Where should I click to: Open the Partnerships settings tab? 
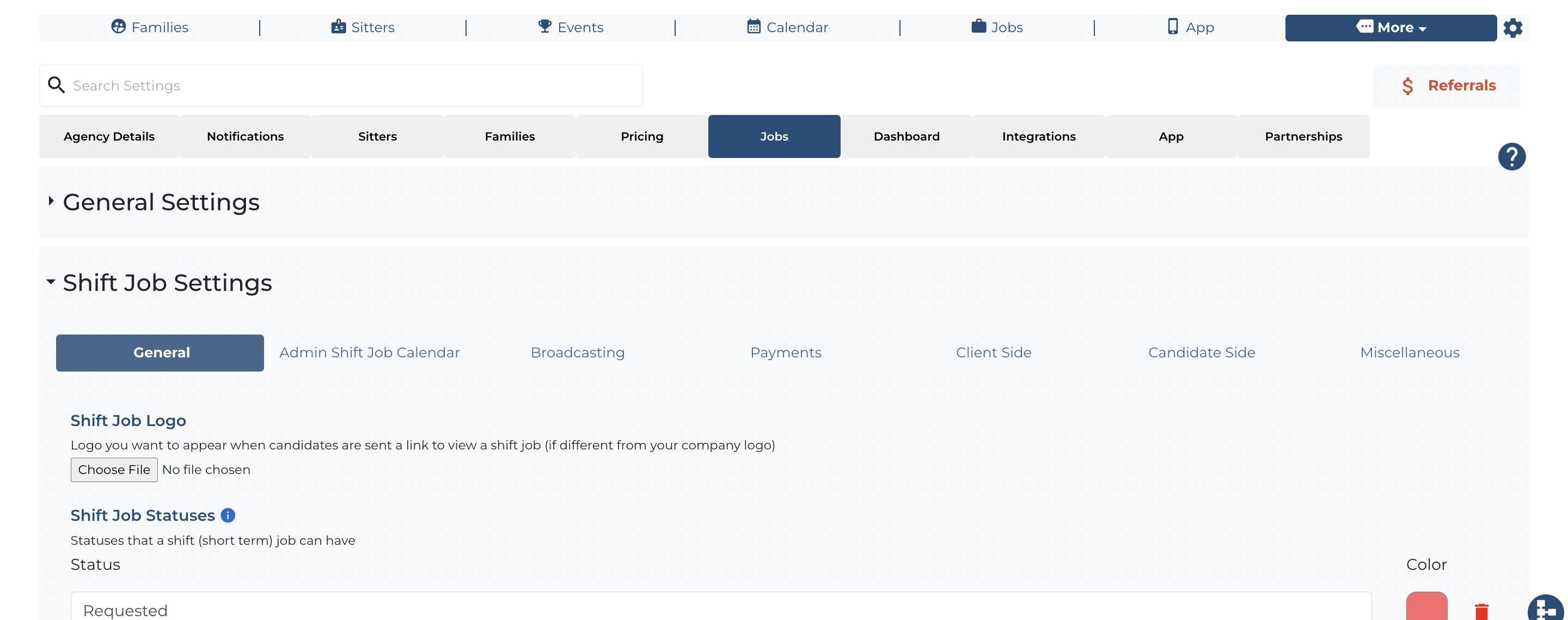1303,136
